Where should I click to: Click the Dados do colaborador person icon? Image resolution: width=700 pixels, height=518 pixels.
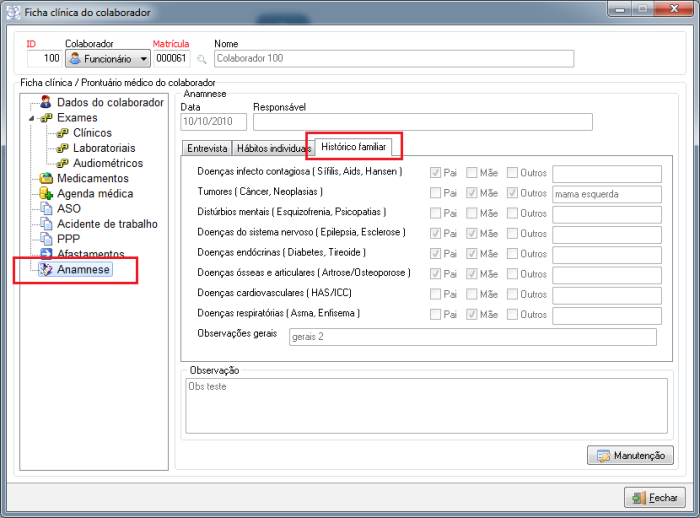coord(46,102)
